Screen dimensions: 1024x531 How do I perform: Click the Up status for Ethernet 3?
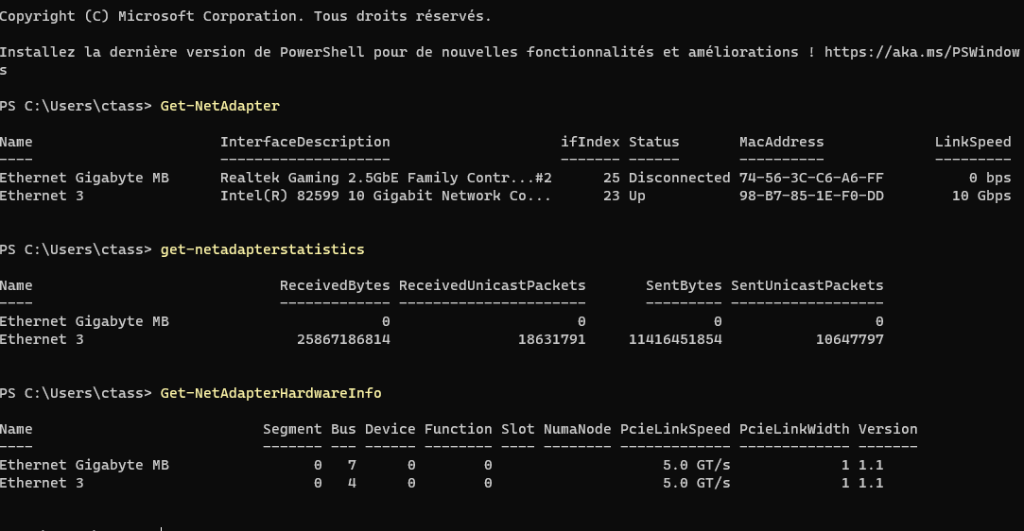pyautogui.click(x=637, y=196)
